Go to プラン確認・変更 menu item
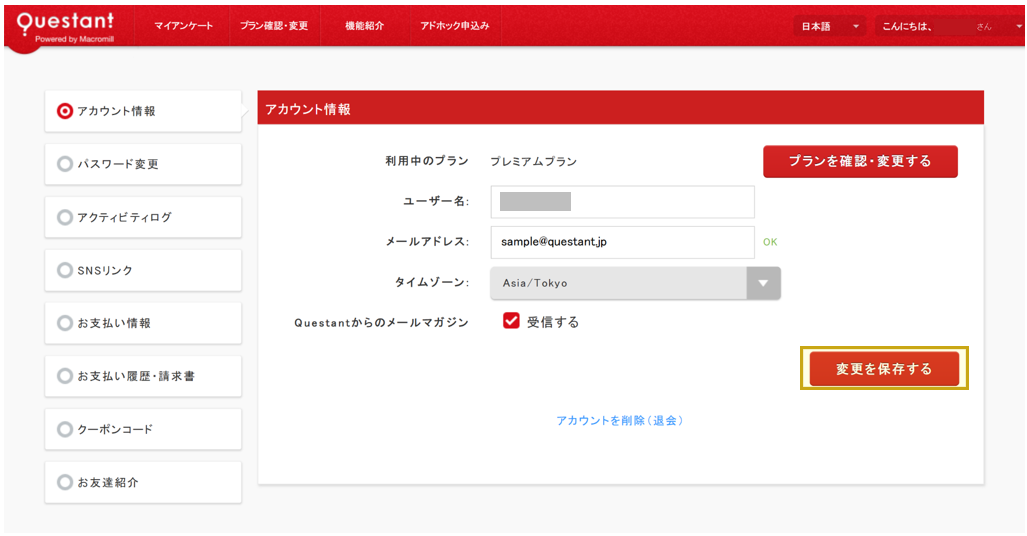1027x536 pixels. tap(274, 26)
